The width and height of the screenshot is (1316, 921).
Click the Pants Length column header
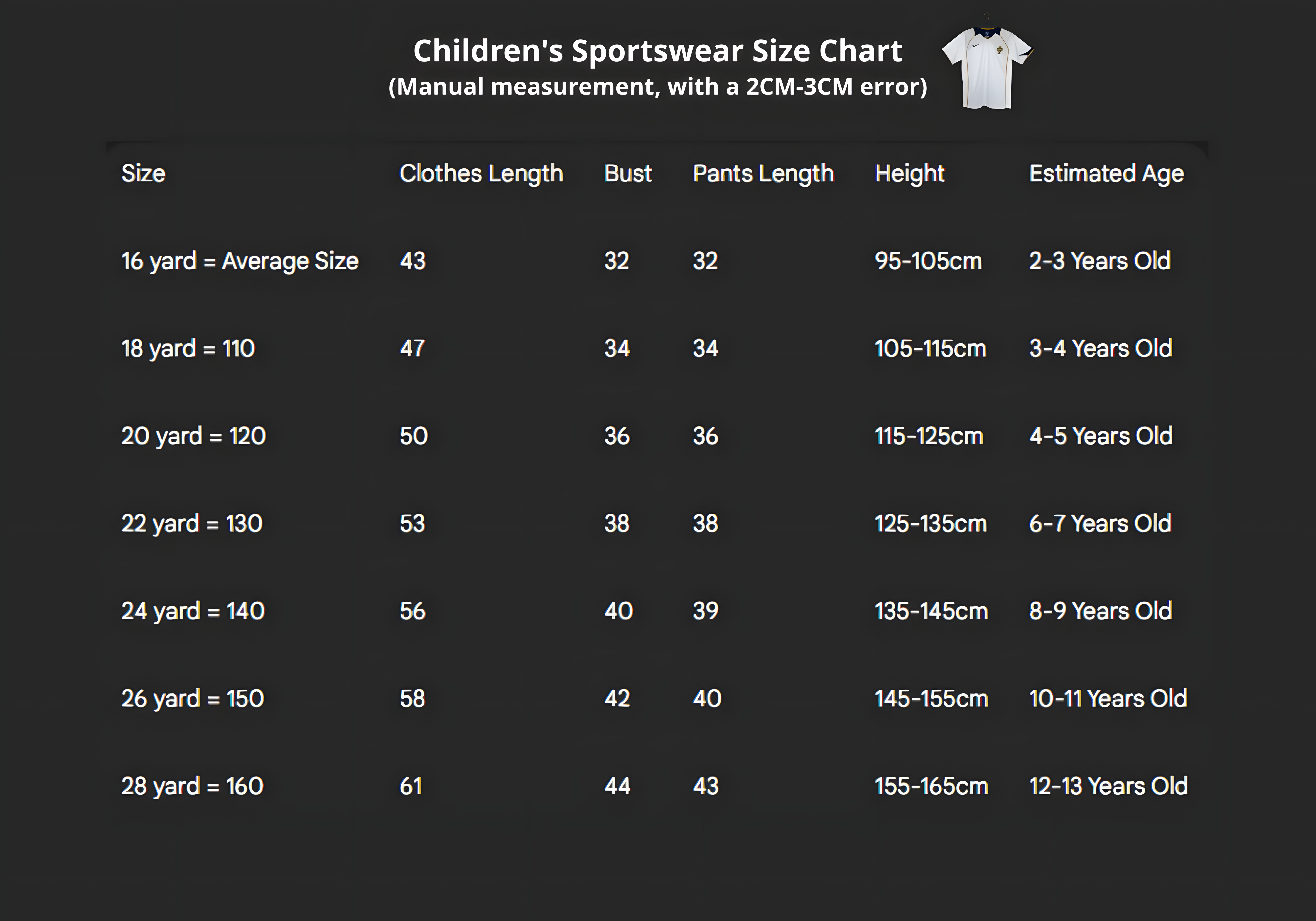point(763,173)
